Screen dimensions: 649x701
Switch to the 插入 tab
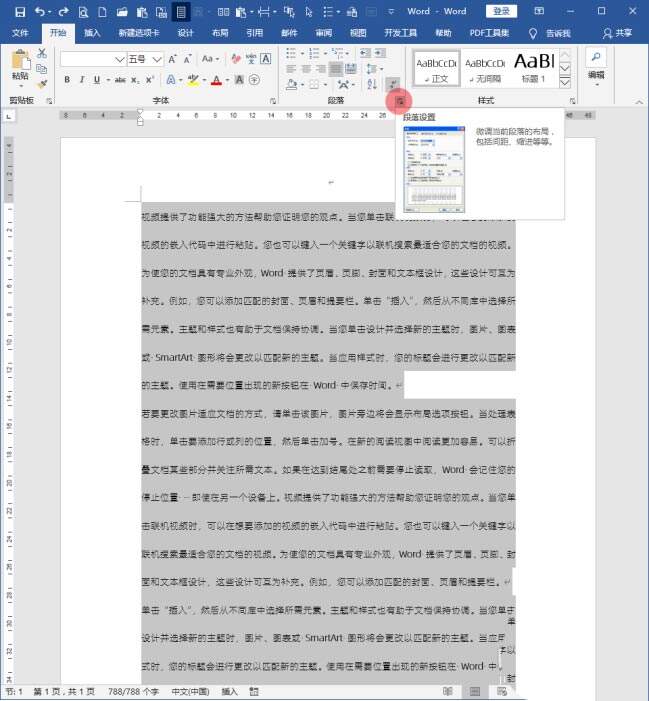pyautogui.click(x=92, y=33)
